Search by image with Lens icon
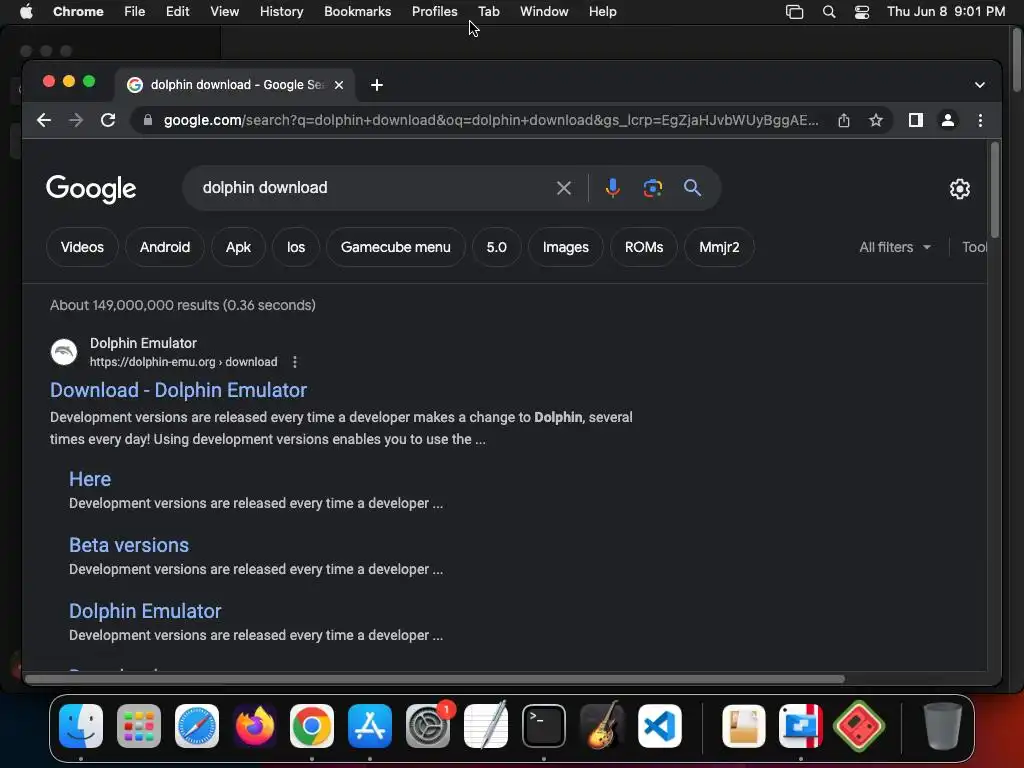The height and width of the screenshot is (768, 1024). click(x=652, y=188)
